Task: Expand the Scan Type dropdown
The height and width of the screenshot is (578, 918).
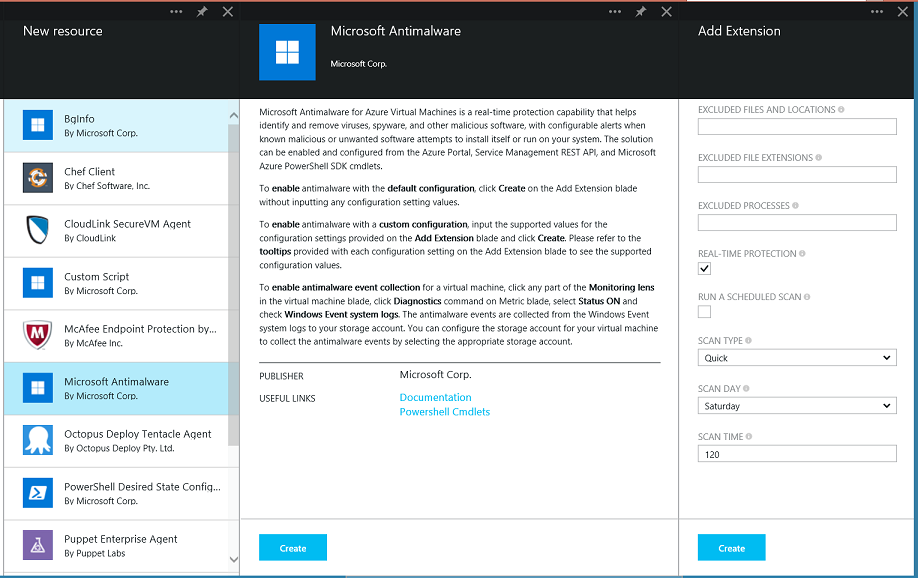Action: [796, 358]
